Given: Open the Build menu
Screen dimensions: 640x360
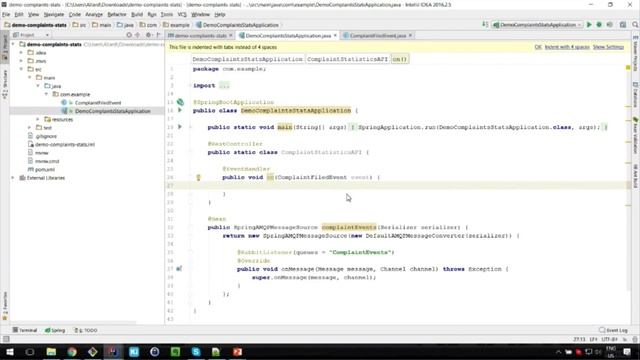Looking at the screenshot, I should 137,14.
